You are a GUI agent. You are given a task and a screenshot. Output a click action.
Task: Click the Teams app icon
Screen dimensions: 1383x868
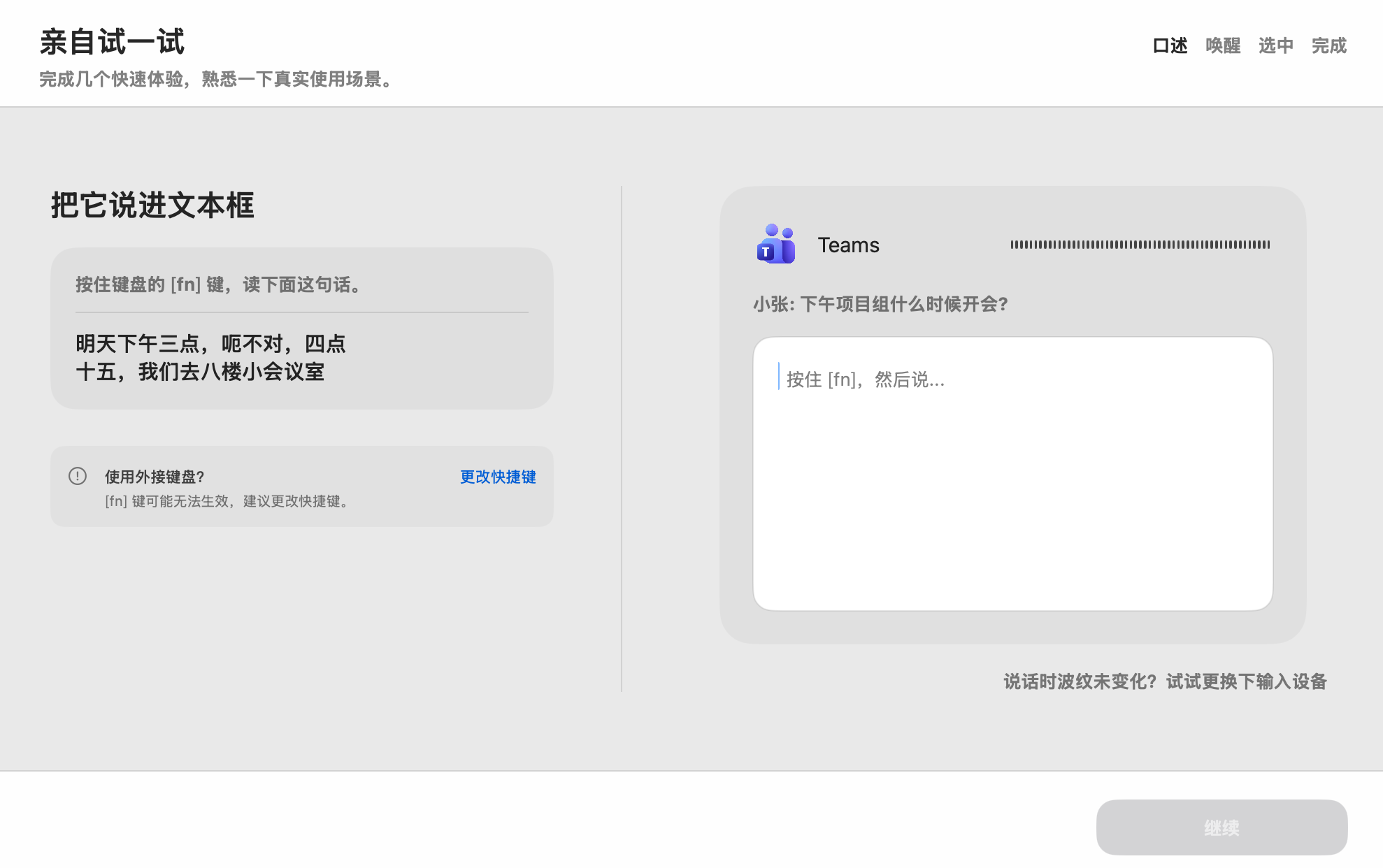tap(775, 245)
